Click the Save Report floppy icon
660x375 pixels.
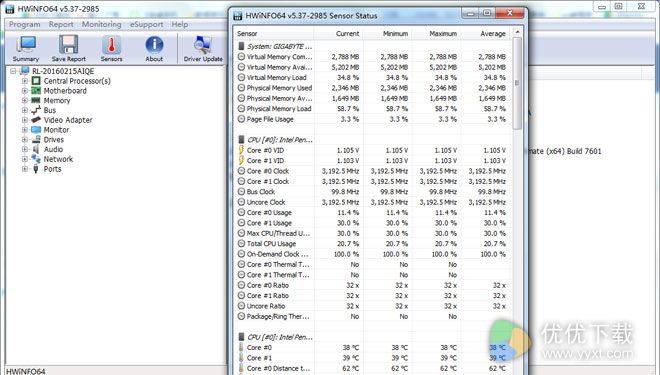pos(69,45)
